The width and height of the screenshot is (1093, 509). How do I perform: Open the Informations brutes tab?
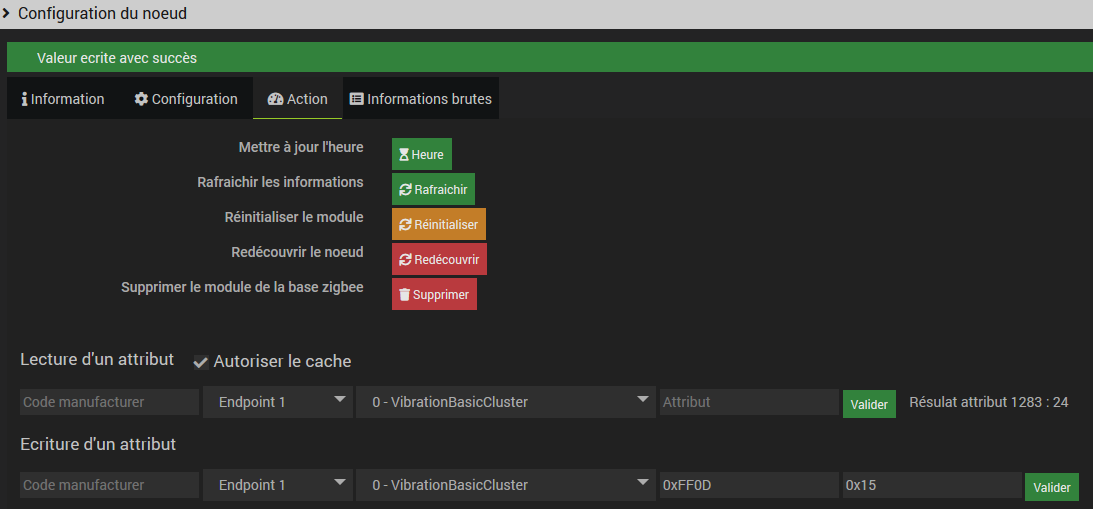tap(421, 99)
